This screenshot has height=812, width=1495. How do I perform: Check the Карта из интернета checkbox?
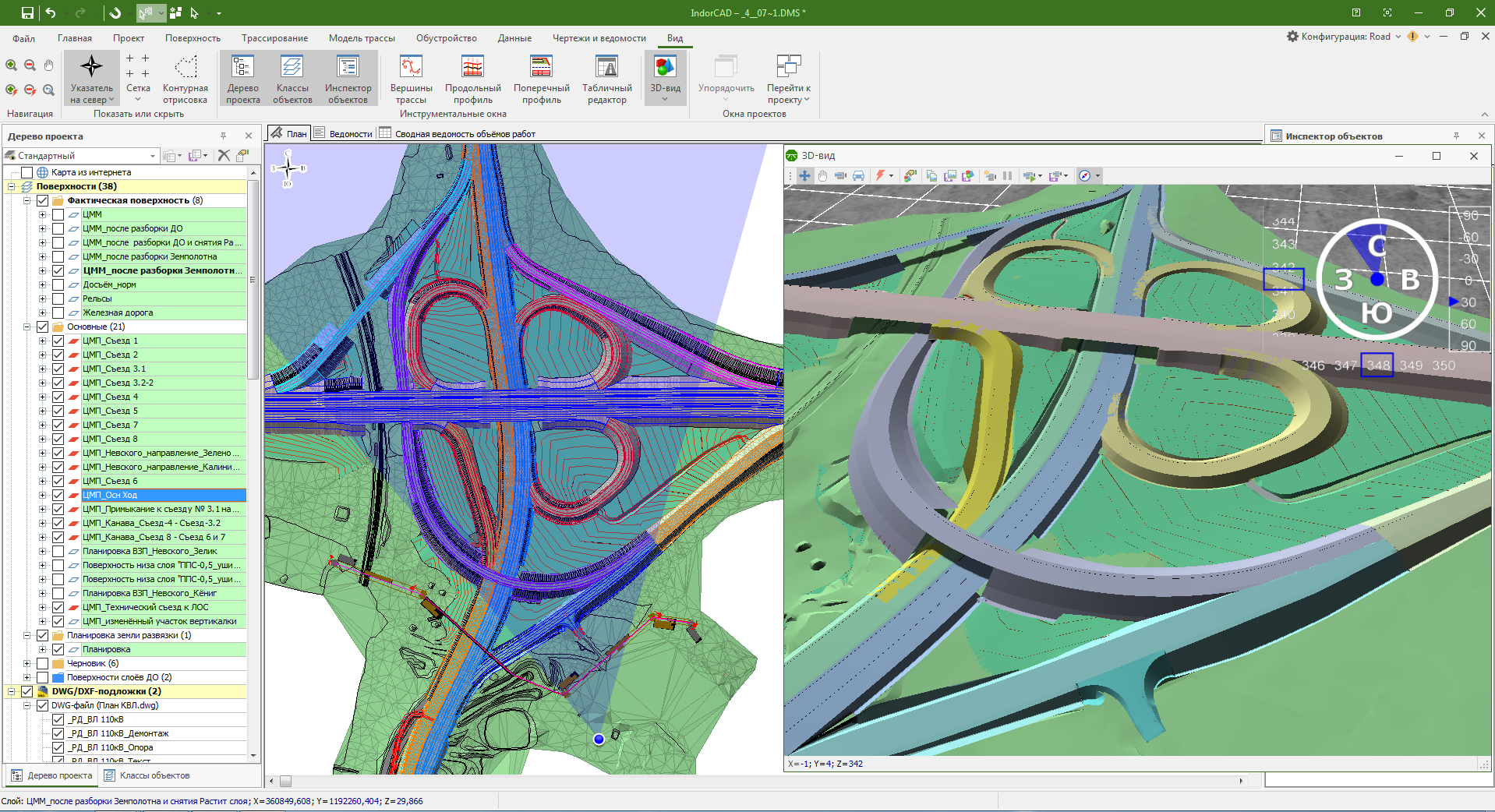[27, 172]
